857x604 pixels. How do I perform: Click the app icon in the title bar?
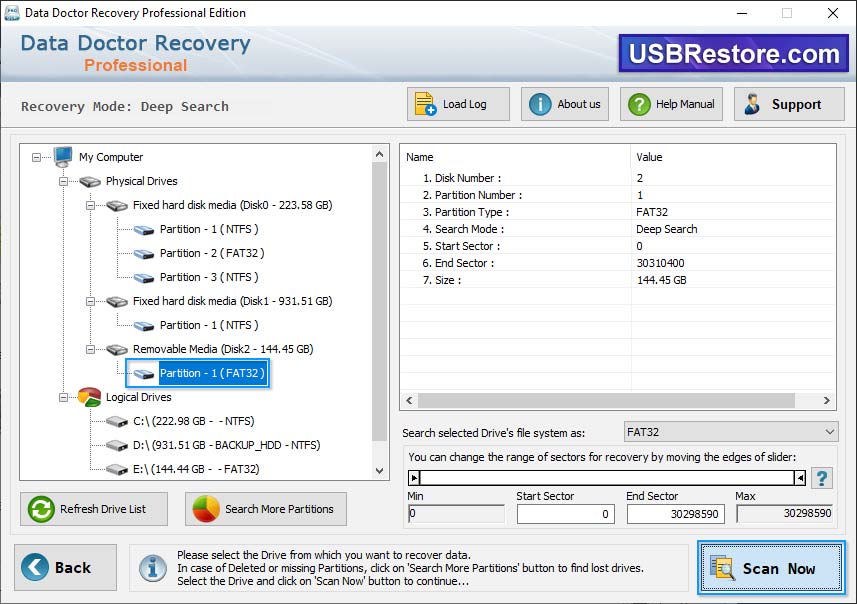point(12,13)
